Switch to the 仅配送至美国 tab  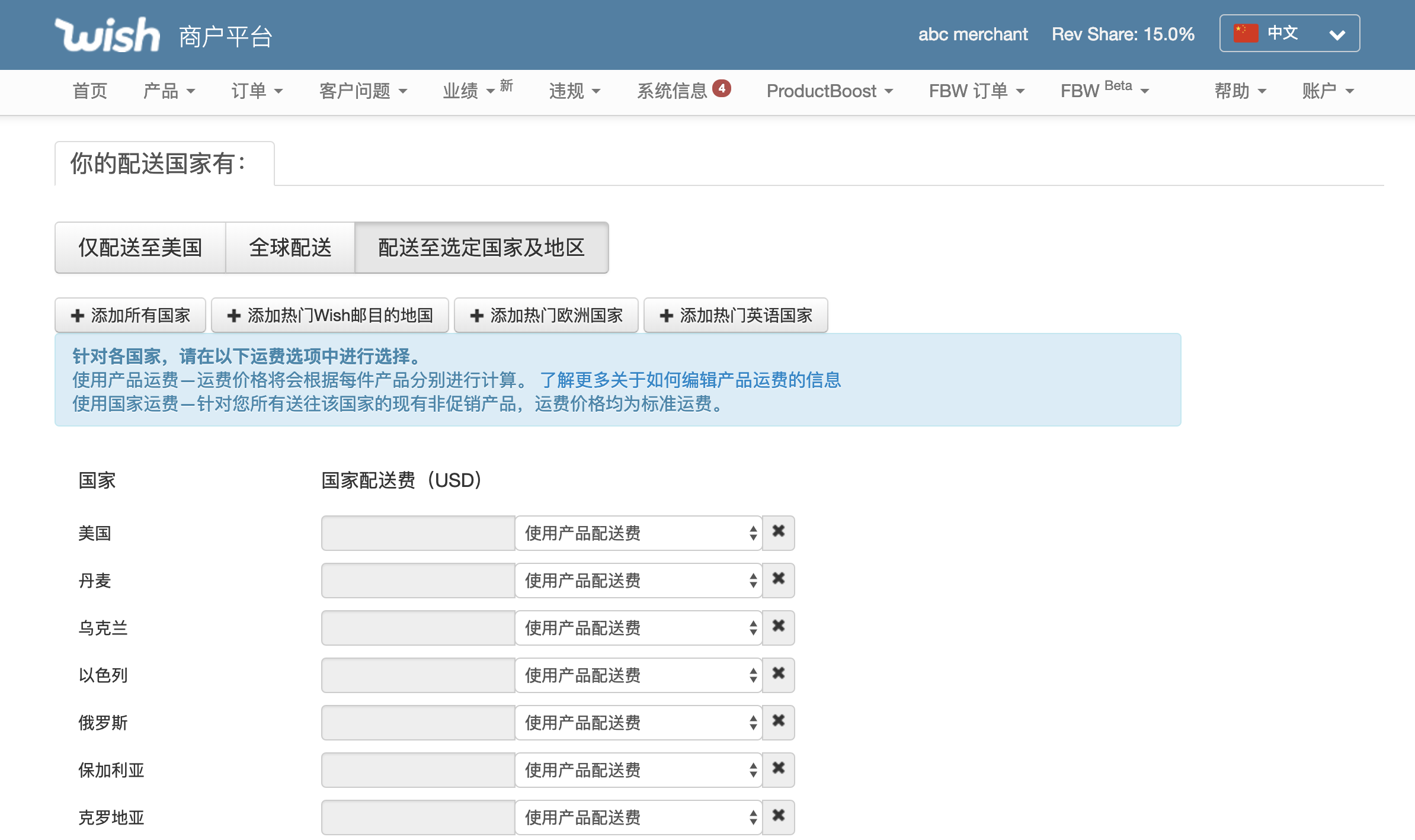tap(140, 248)
